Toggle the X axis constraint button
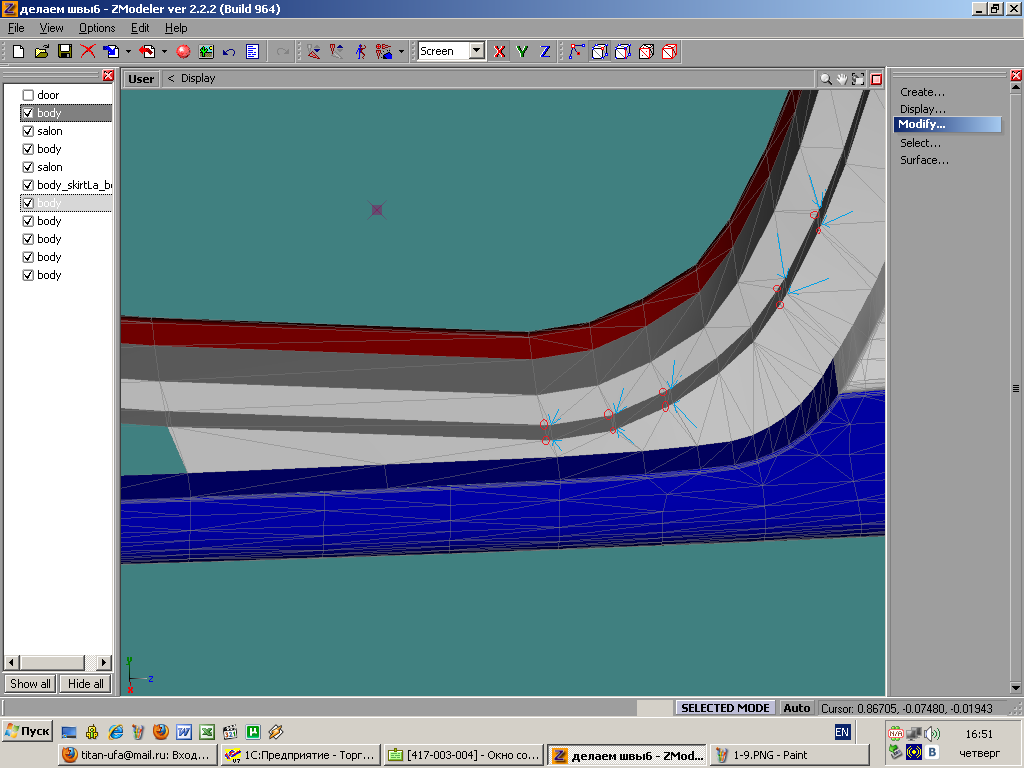 tap(500, 51)
